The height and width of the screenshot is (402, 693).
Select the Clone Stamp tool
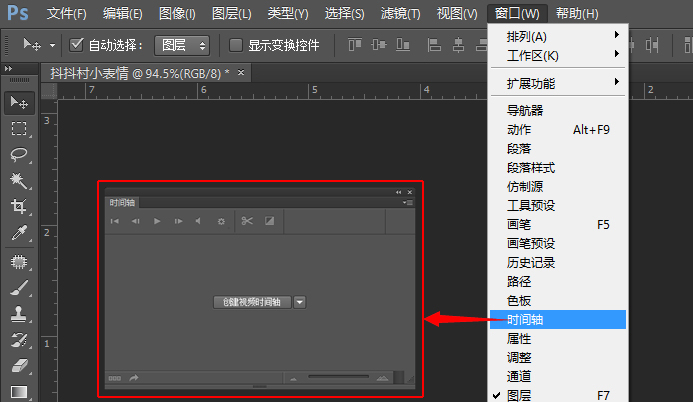19,314
